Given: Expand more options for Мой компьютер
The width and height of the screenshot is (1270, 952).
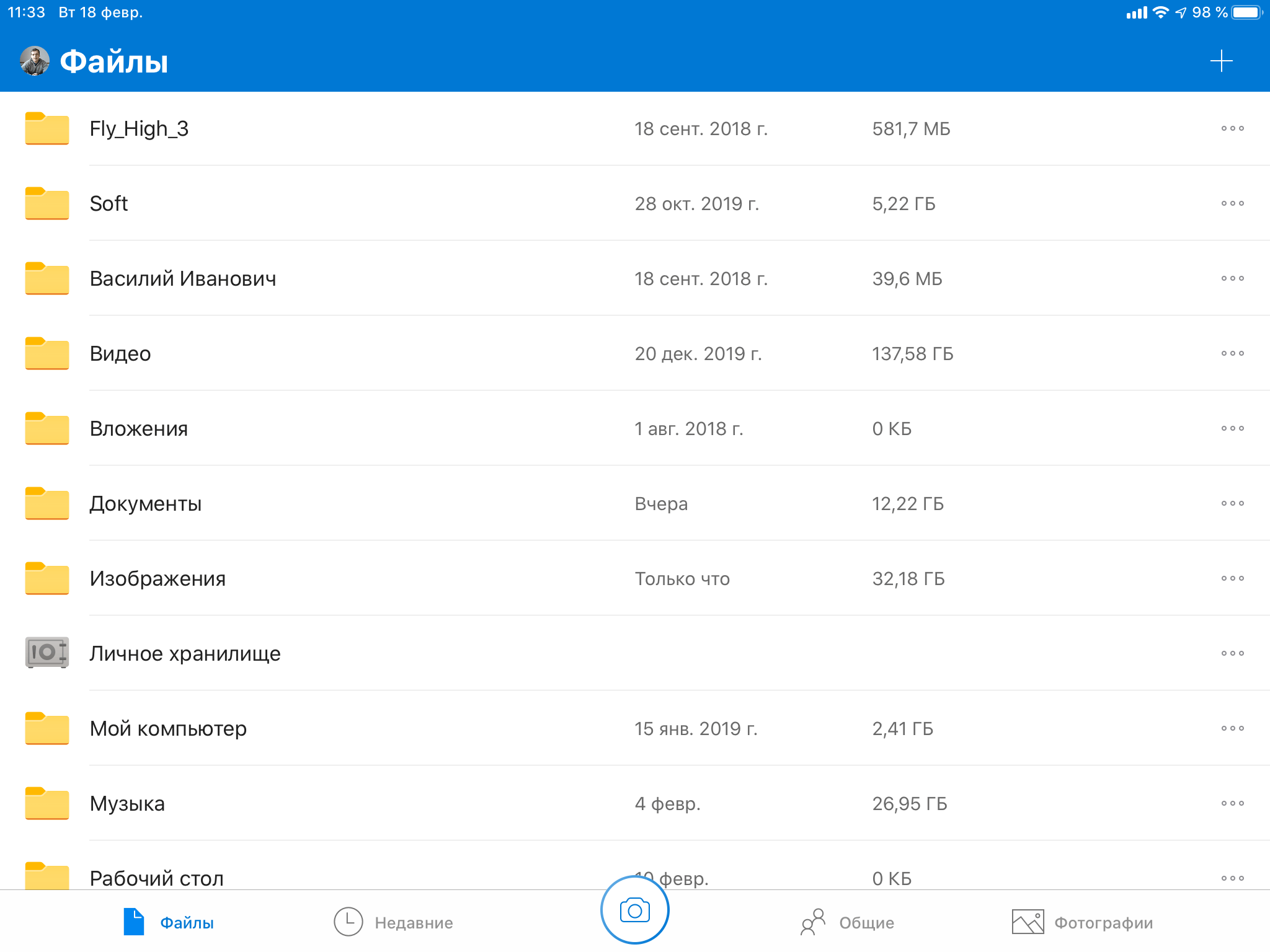Looking at the screenshot, I should pyautogui.click(x=1232, y=728).
